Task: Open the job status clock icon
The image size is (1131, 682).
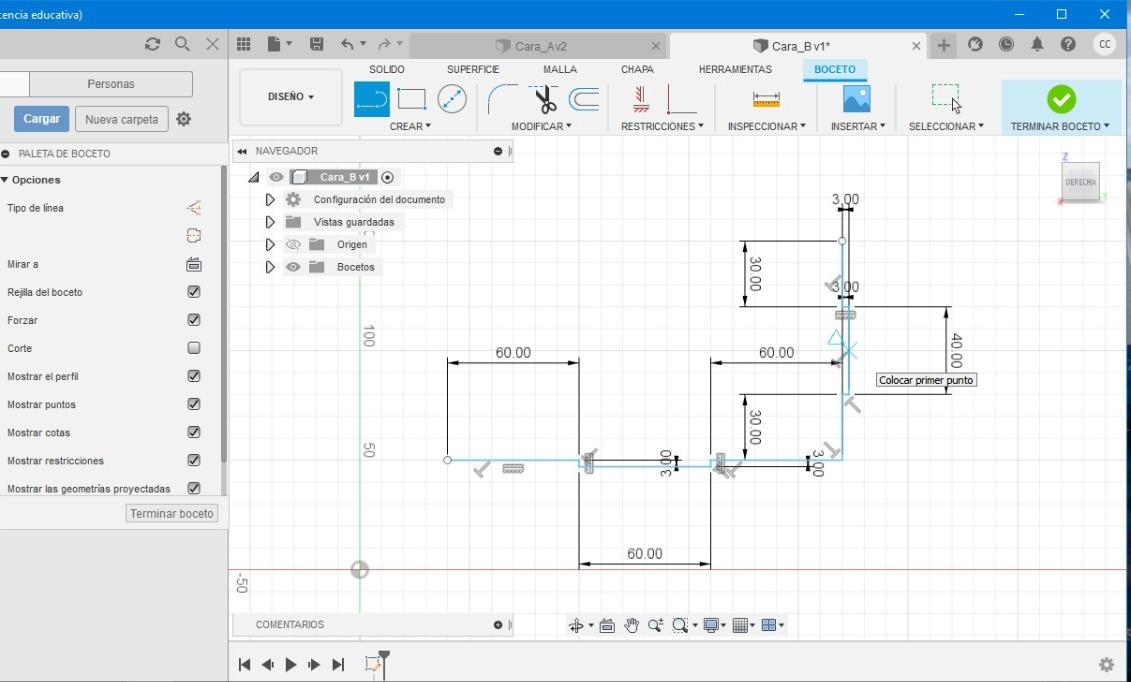Action: pyautogui.click(x=1006, y=45)
